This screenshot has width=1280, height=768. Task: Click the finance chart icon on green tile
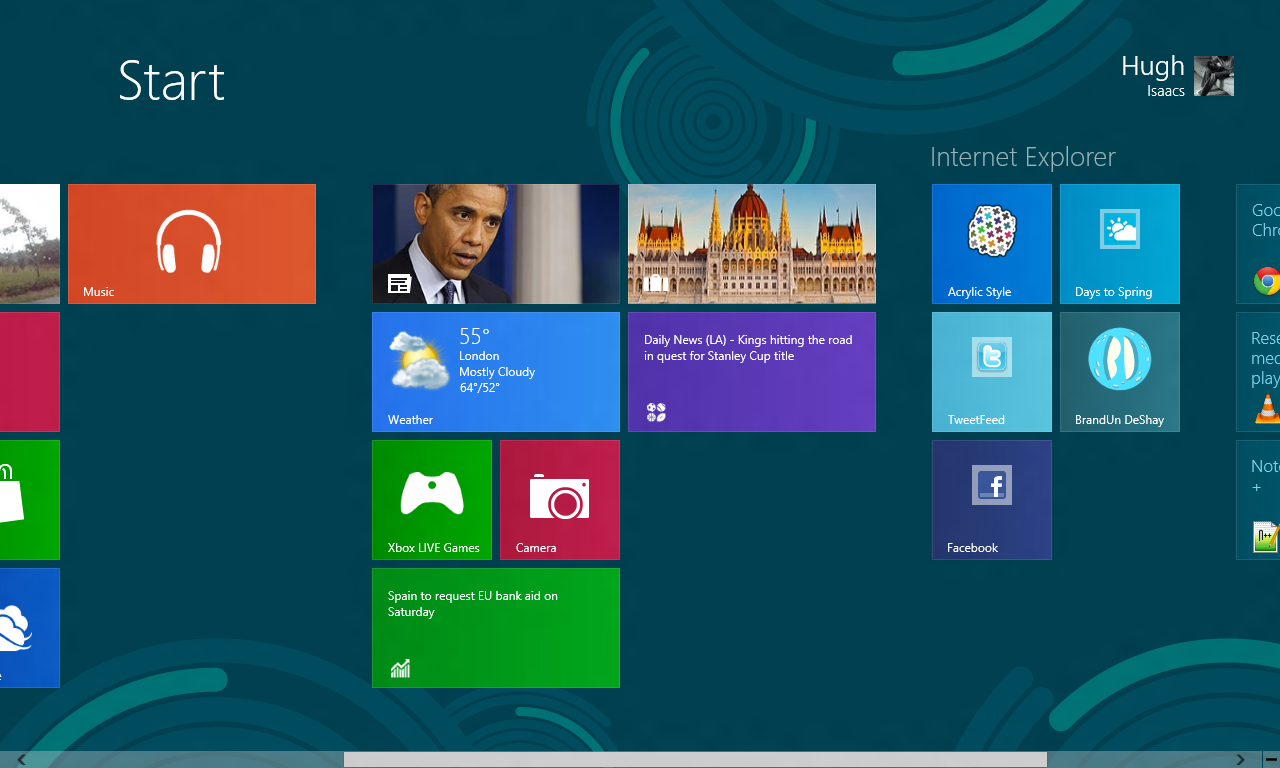pos(400,668)
